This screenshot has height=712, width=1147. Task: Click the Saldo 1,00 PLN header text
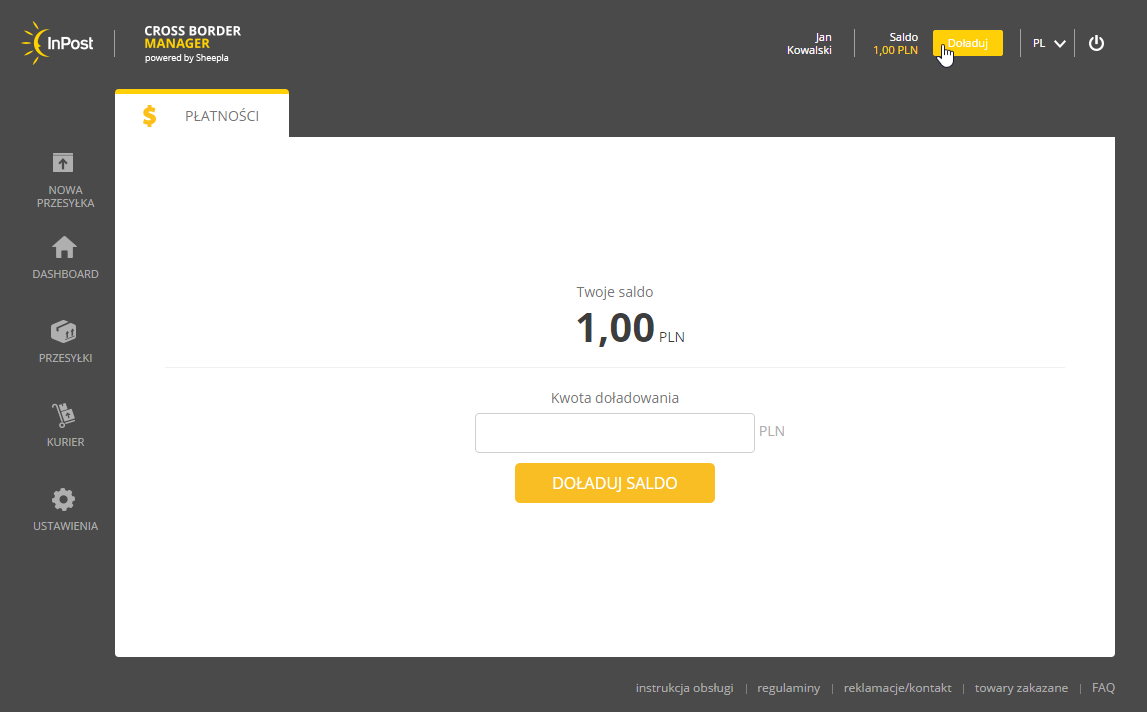click(895, 43)
